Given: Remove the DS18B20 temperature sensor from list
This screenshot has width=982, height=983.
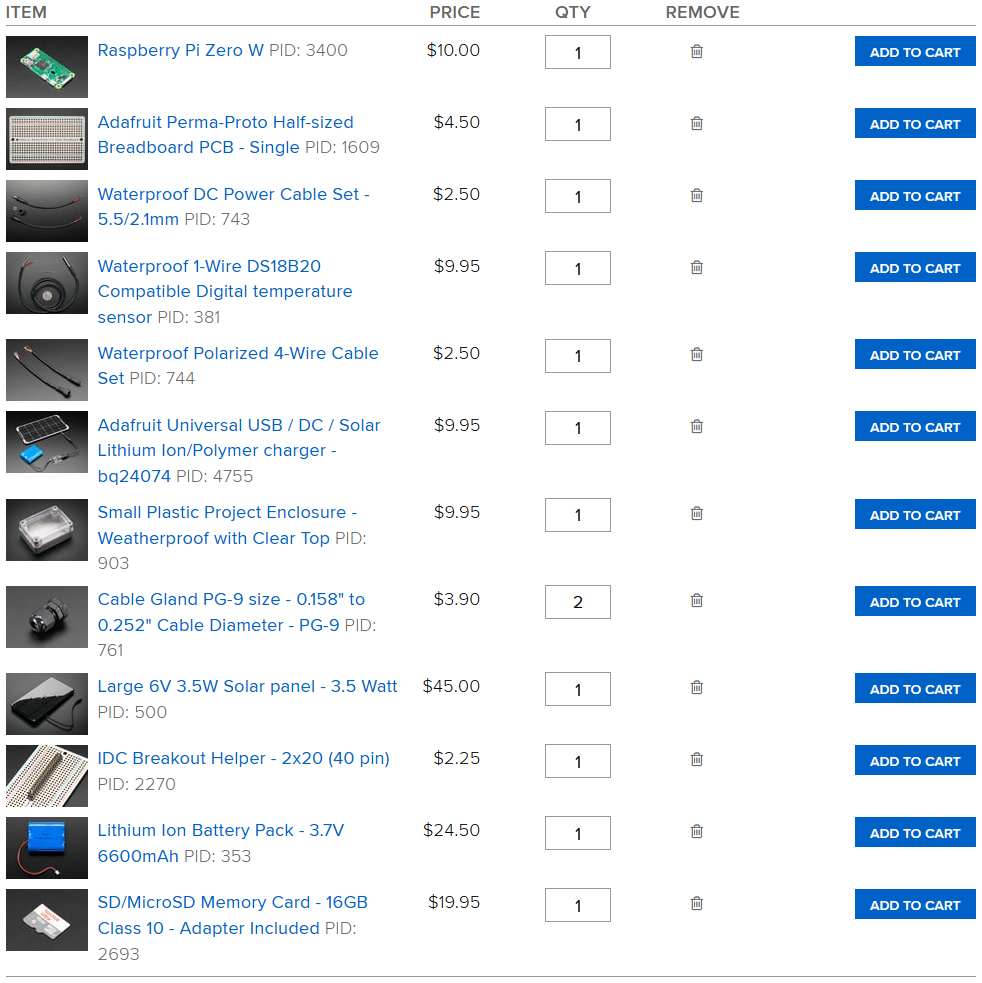Looking at the screenshot, I should 696,267.
